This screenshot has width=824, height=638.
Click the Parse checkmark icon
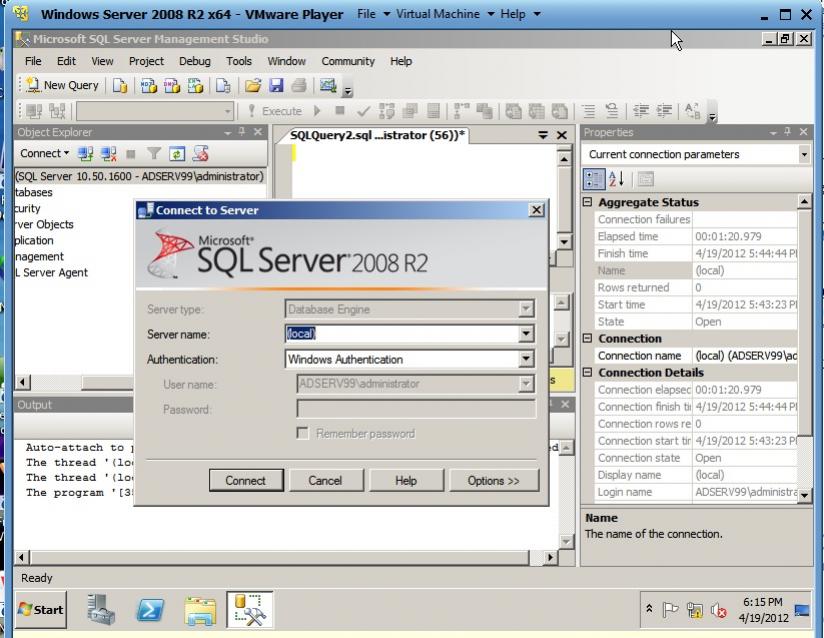point(363,111)
